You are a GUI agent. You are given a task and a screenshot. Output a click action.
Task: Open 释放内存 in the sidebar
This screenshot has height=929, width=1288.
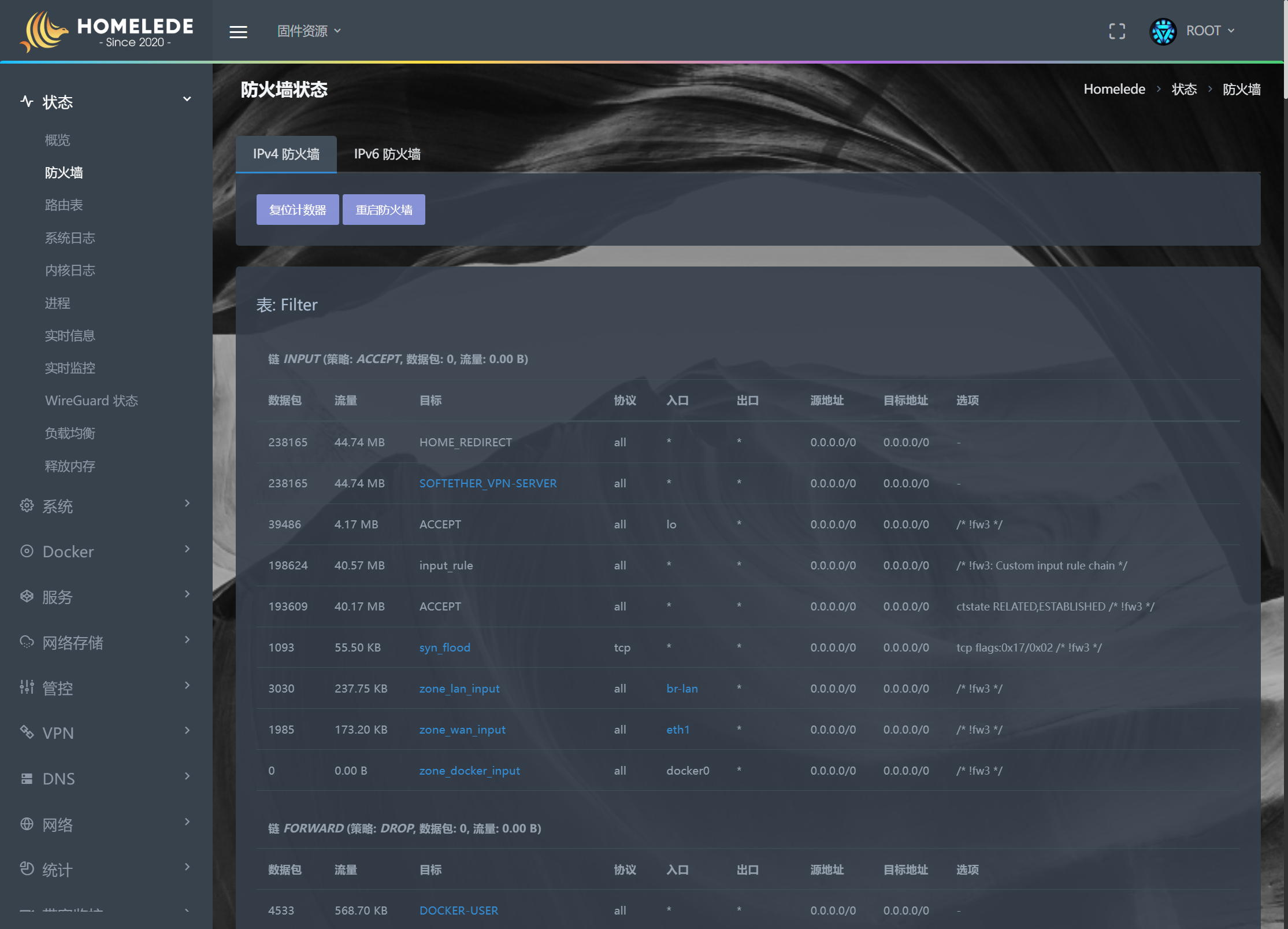point(70,466)
